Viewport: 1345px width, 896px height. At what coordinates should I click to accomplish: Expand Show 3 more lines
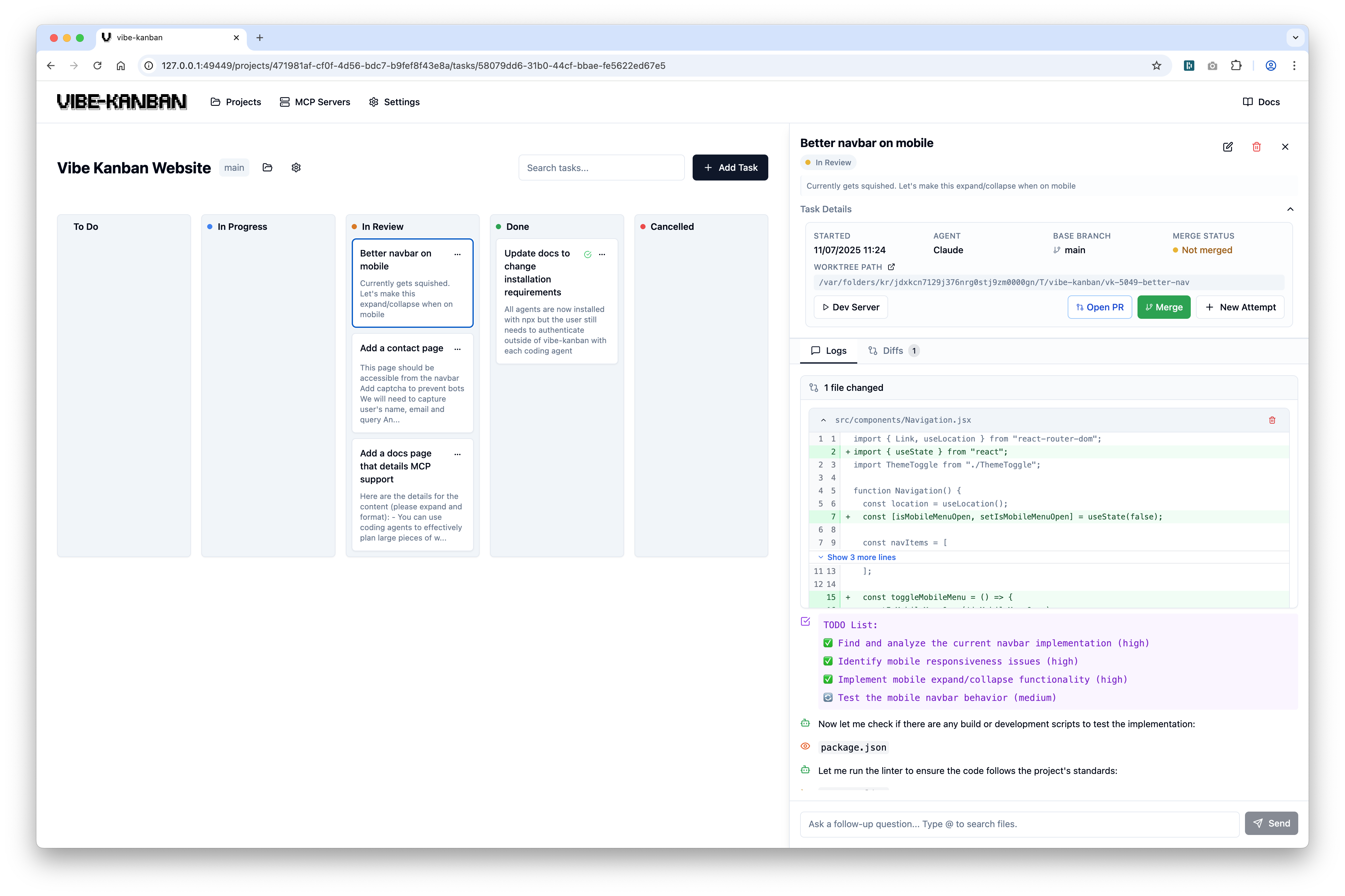860,557
